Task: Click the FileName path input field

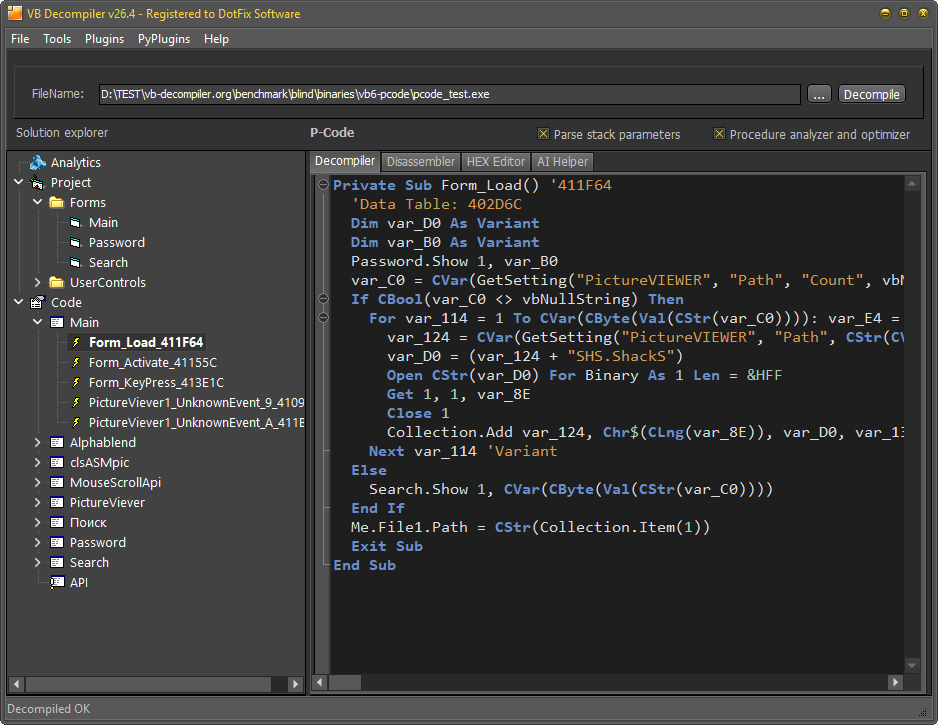Action: [449, 94]
